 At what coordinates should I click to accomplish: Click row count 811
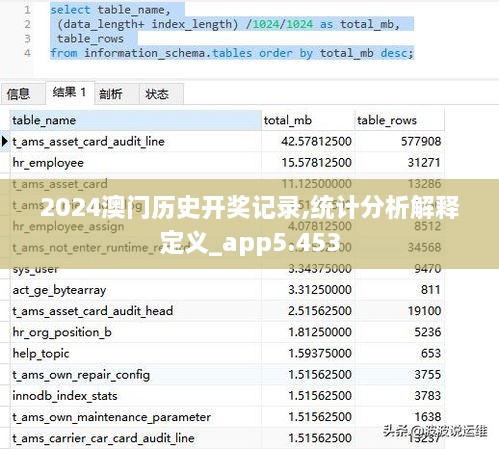[431, 290]
